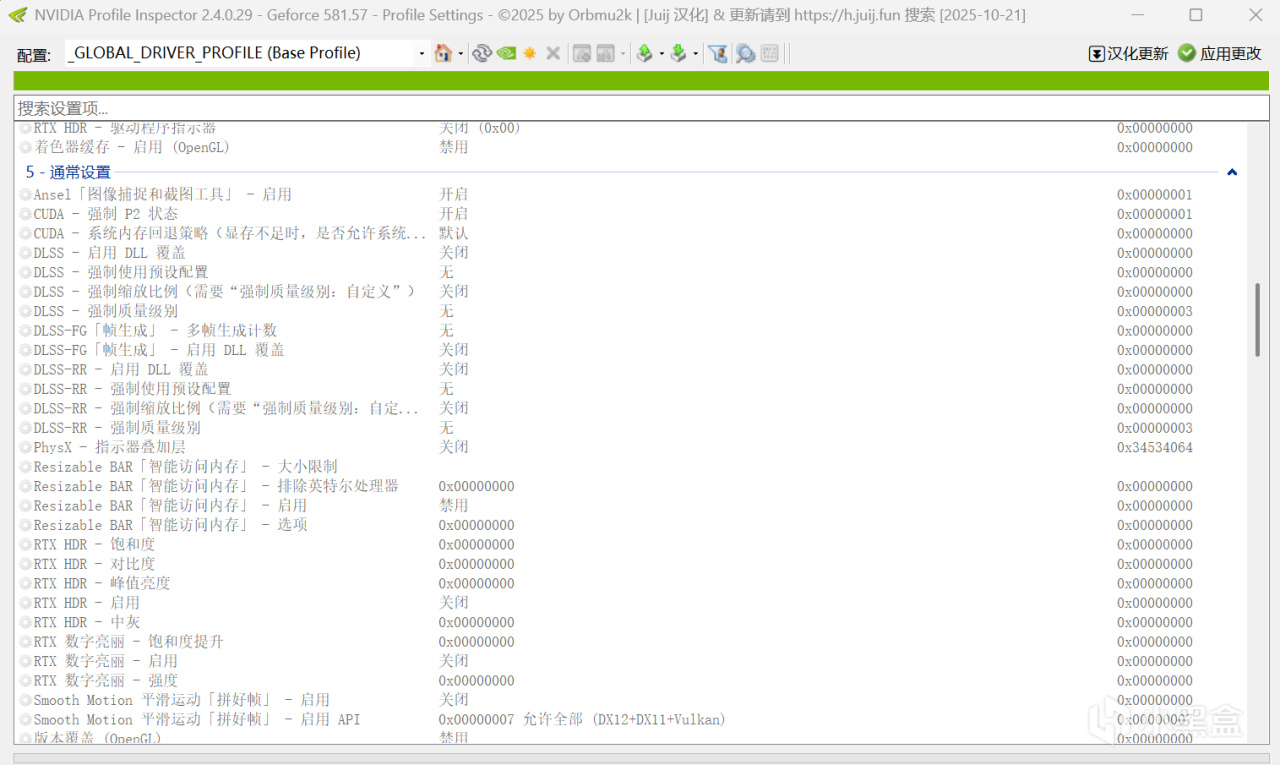Click the gear icon beside PhysX - 指示器叠加层
This screenshot has height=765, width=1280.
click(x=26, y=448)
